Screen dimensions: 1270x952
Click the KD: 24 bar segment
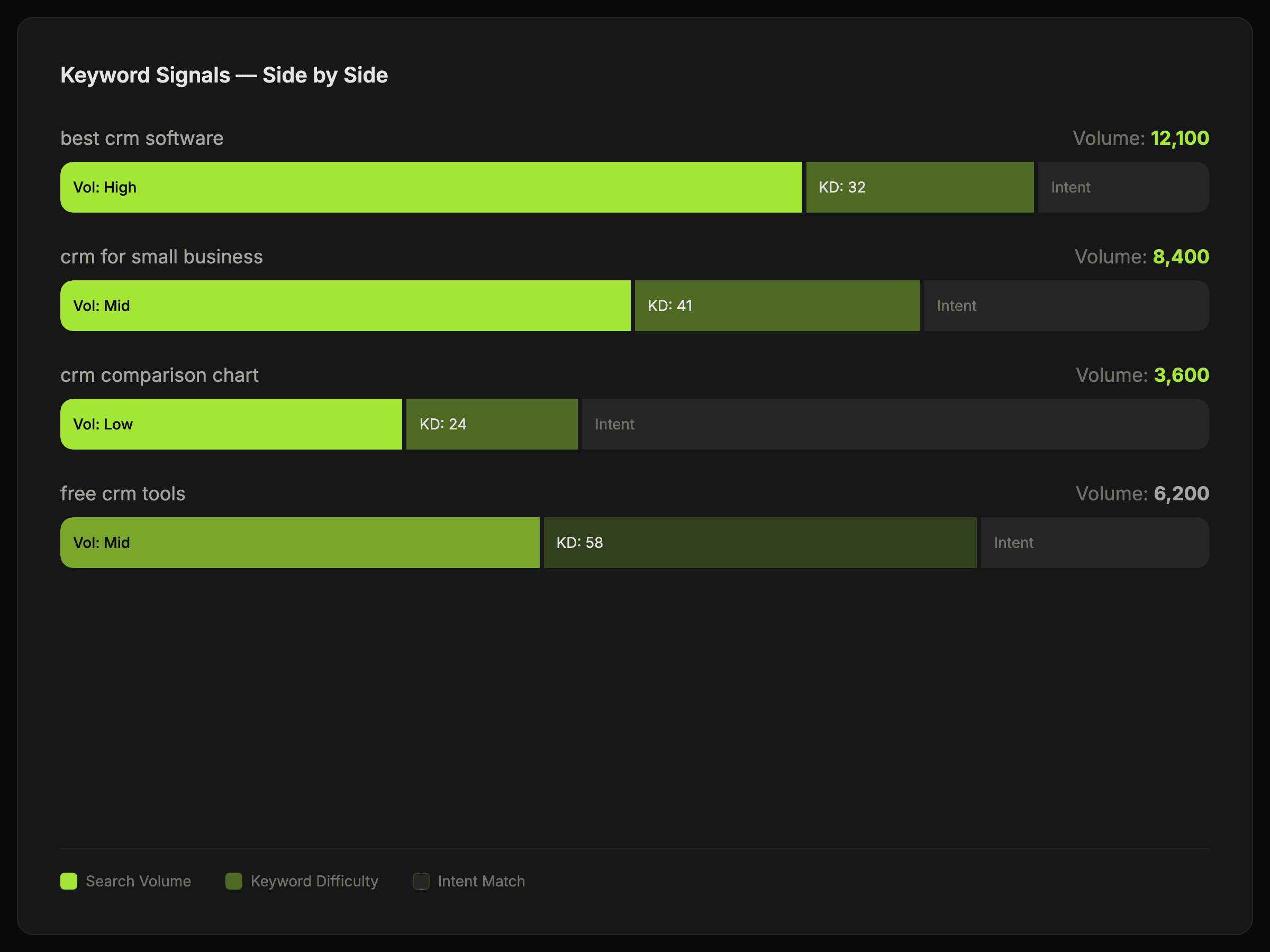[492, 424]
